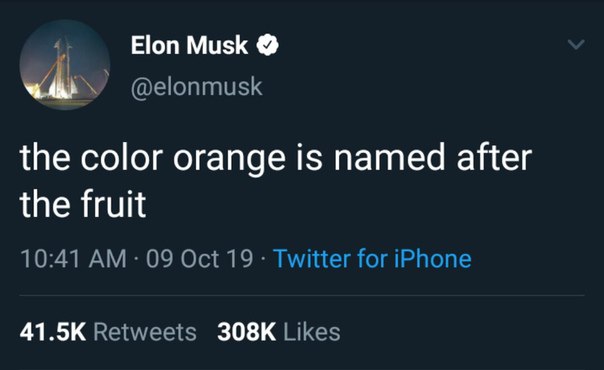Open the Elon Musk display name
The width and height of the screenshot is (604, 370).
click(x=189, y=45)
